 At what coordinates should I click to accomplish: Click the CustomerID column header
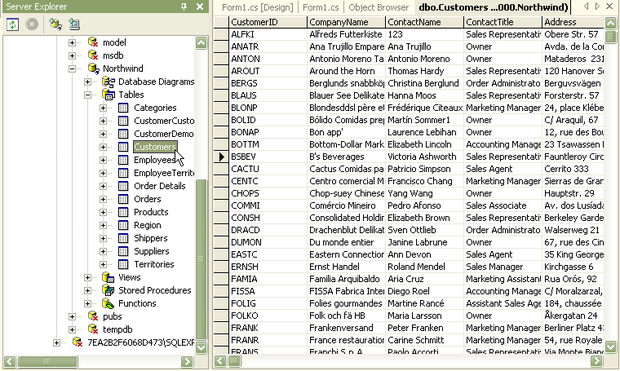[x=268, y=22]
